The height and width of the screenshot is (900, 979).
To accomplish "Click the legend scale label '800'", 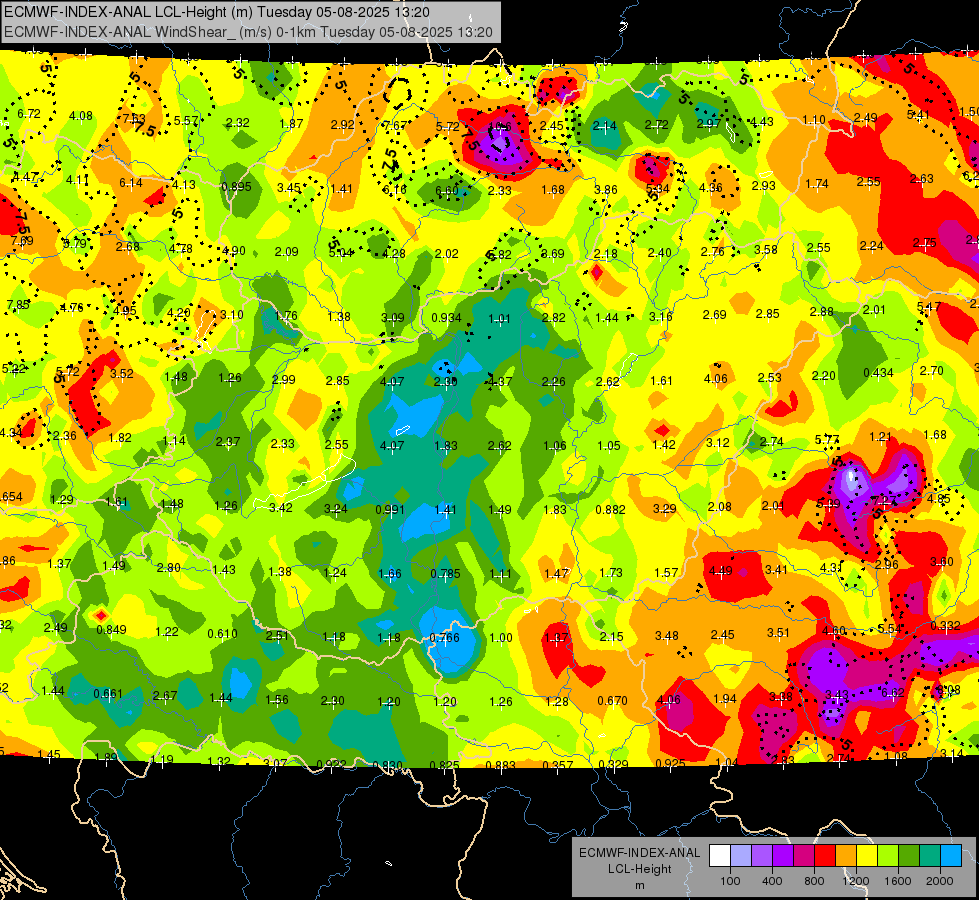I will tap(814, 881).
